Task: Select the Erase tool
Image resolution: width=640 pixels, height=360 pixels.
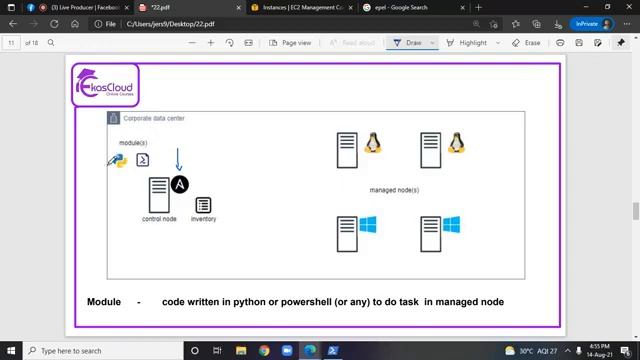Action: click(x=526, y=42)
